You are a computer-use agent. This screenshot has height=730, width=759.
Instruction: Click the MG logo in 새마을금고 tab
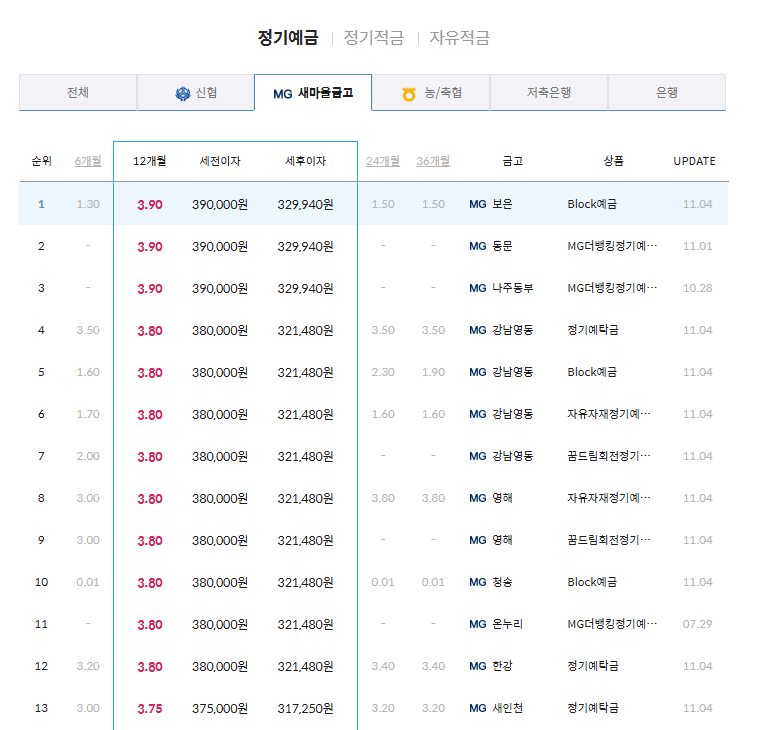pyautogui.click(x=283, y=94)
